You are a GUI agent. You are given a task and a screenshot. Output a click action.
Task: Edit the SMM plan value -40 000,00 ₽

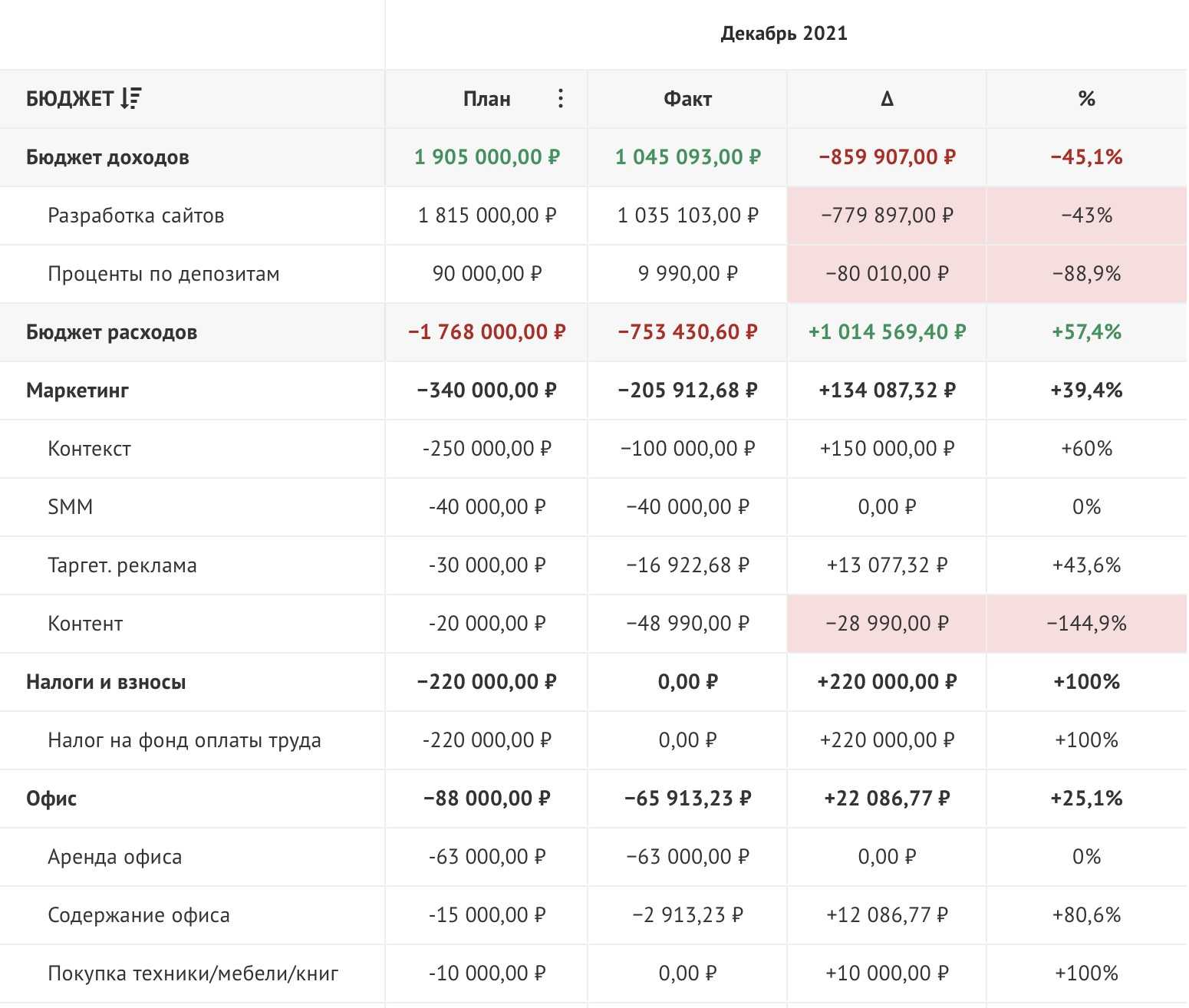click(x=486, y=507)
